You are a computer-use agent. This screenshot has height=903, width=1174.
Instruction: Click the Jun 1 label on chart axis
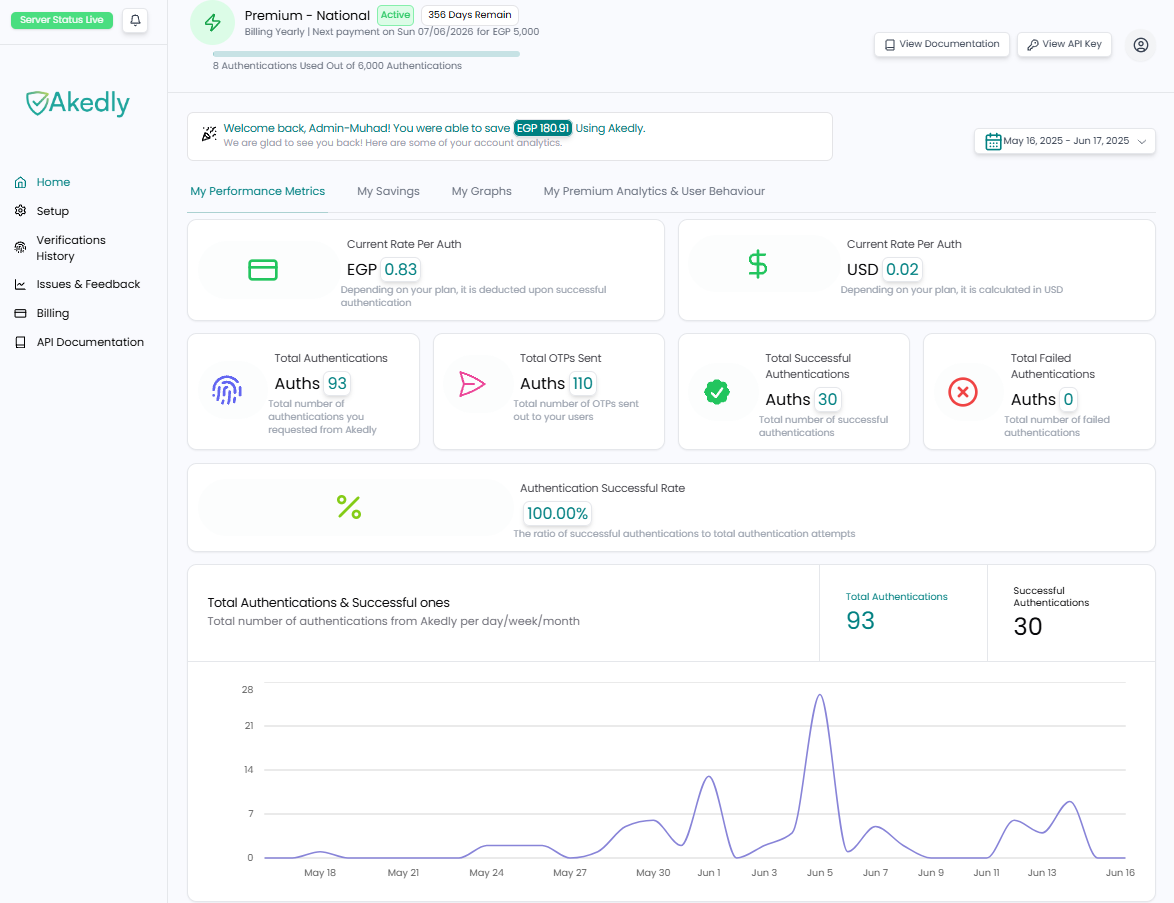(708, 873)
